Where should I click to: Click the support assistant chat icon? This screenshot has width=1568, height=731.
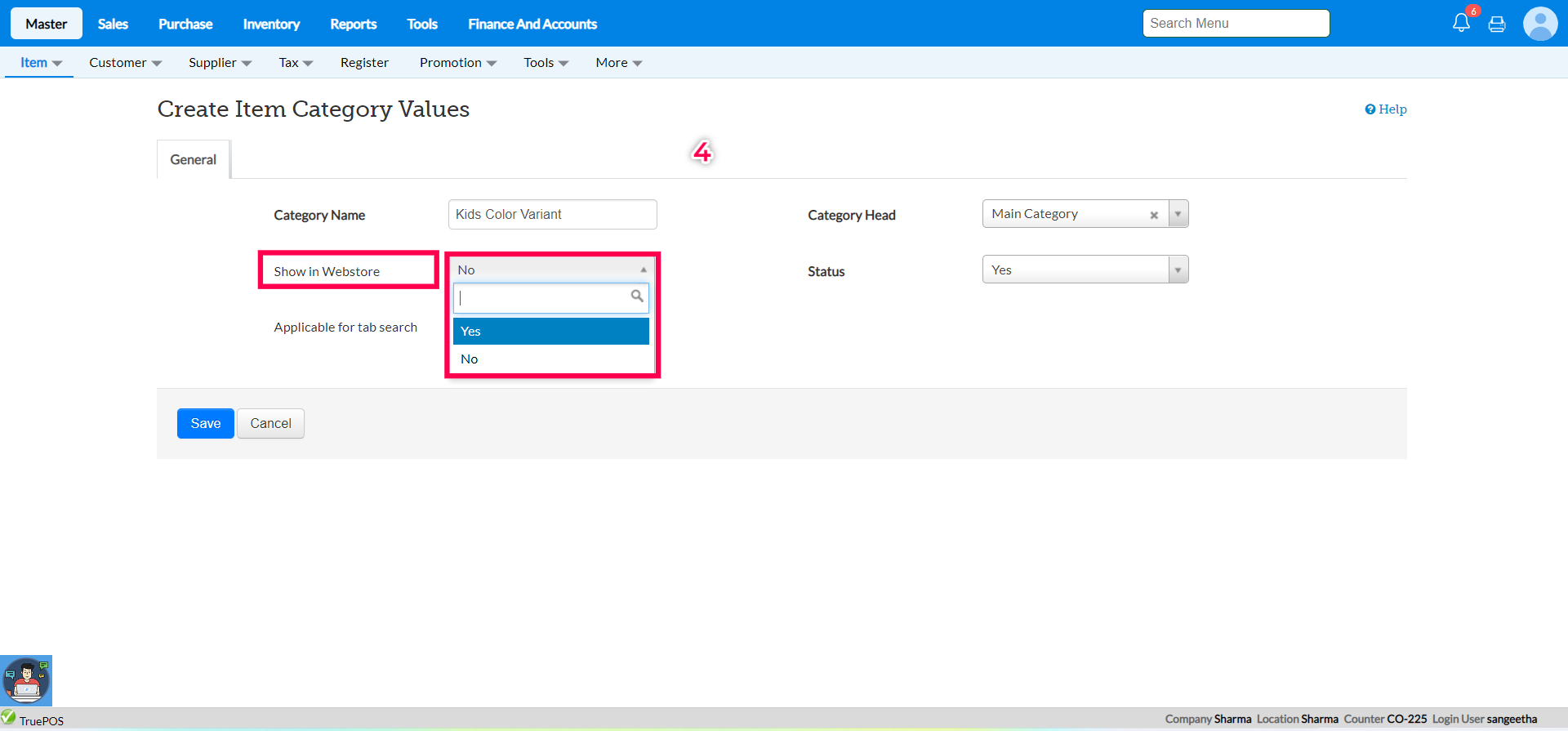click(x=26, y=680)
